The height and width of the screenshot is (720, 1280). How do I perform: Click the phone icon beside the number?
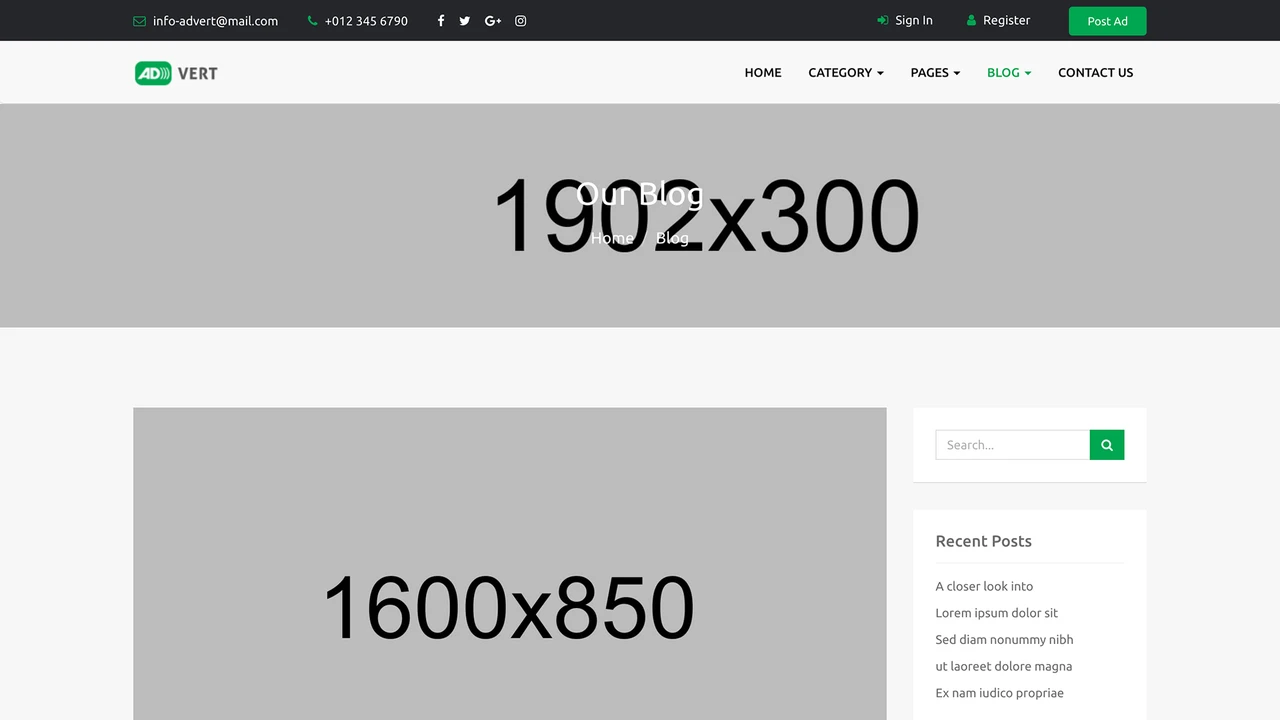(313, 21)
